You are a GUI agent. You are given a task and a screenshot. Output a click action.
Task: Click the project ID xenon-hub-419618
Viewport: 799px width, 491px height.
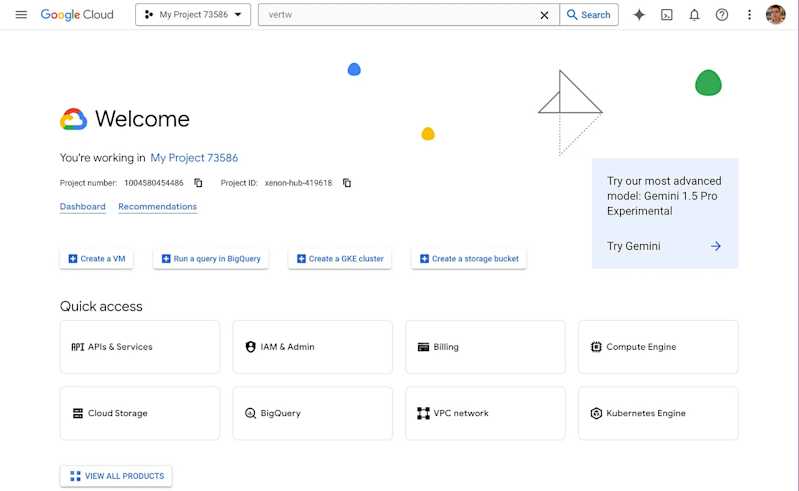298,183
